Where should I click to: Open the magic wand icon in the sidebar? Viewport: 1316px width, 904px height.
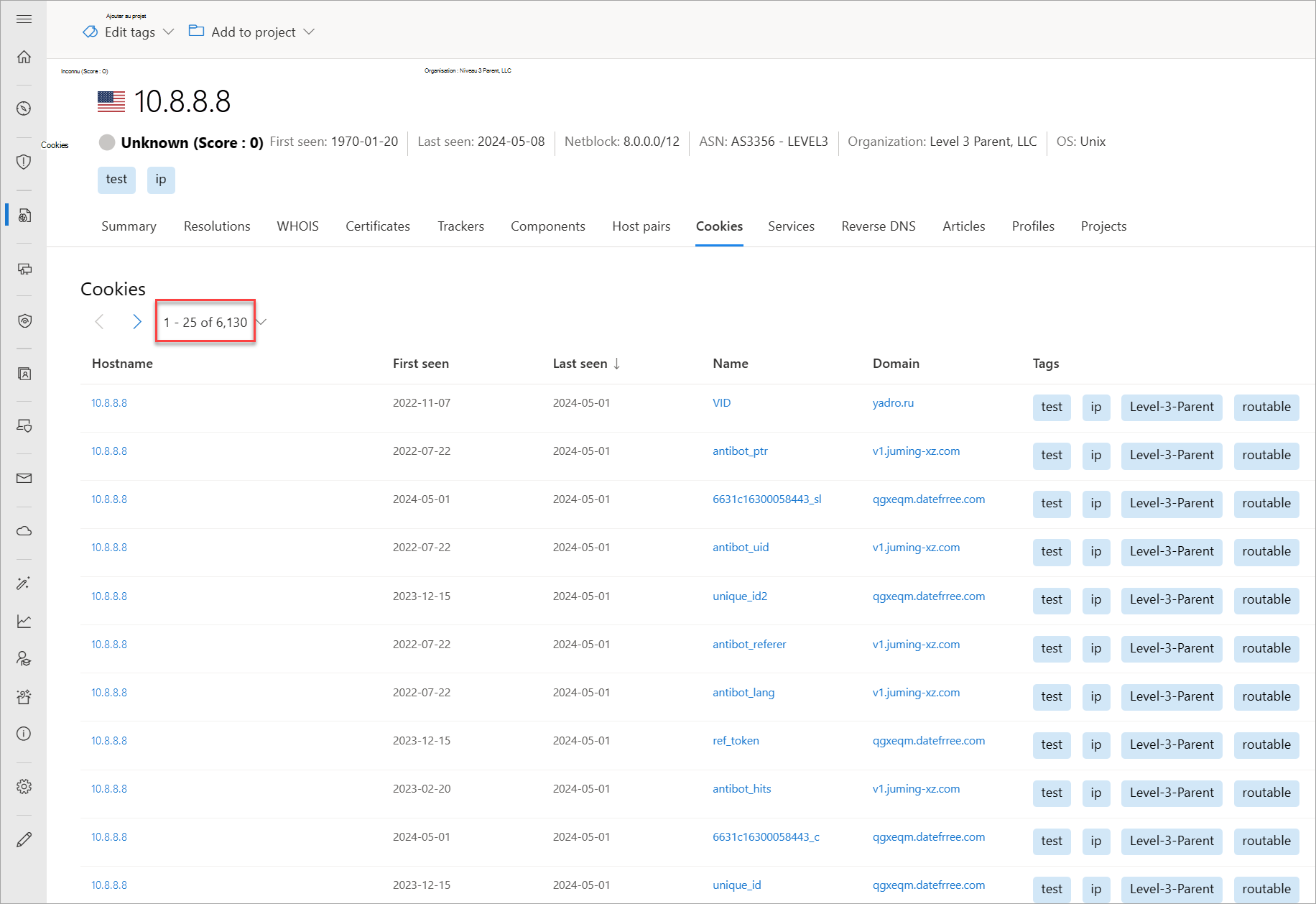(x=24, y=583)
